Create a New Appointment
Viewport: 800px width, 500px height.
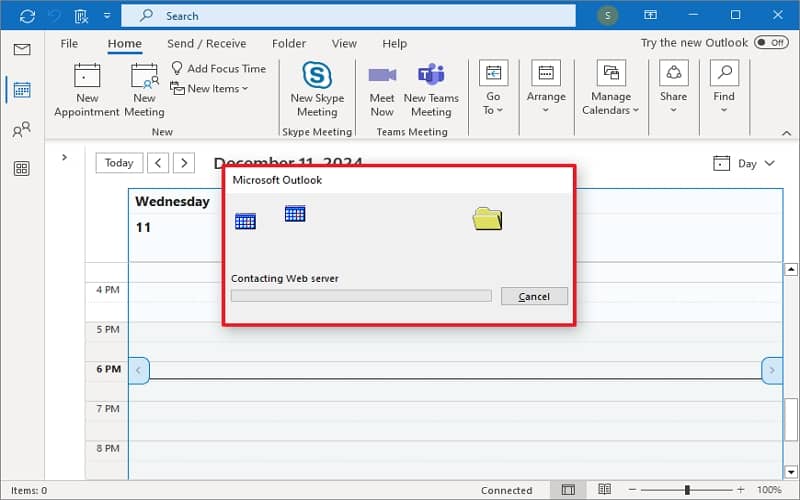coord(87,90)
